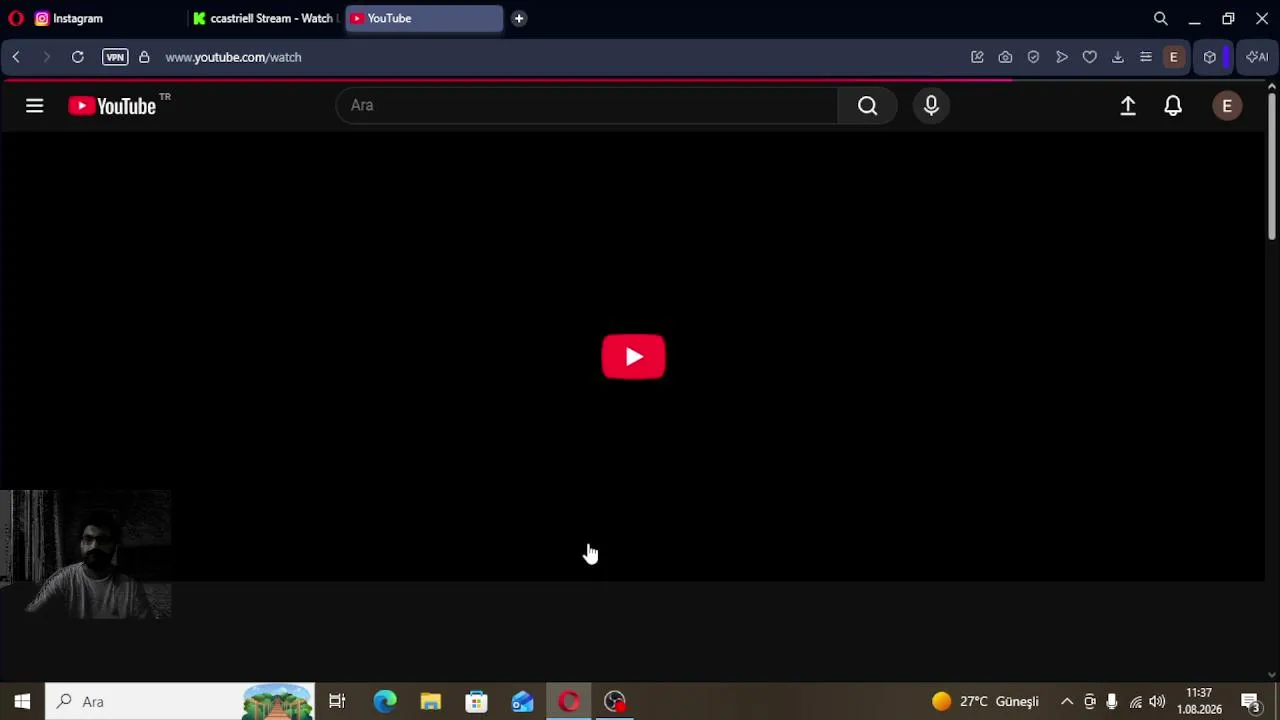The width and height of the screenshot is (1280, 720).
Task: Open the Opera menu logo button
Action: (15, 18)
